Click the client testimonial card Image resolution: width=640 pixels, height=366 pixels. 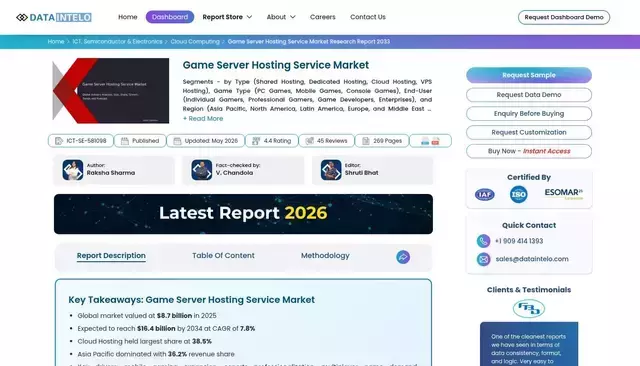point(529,344)
